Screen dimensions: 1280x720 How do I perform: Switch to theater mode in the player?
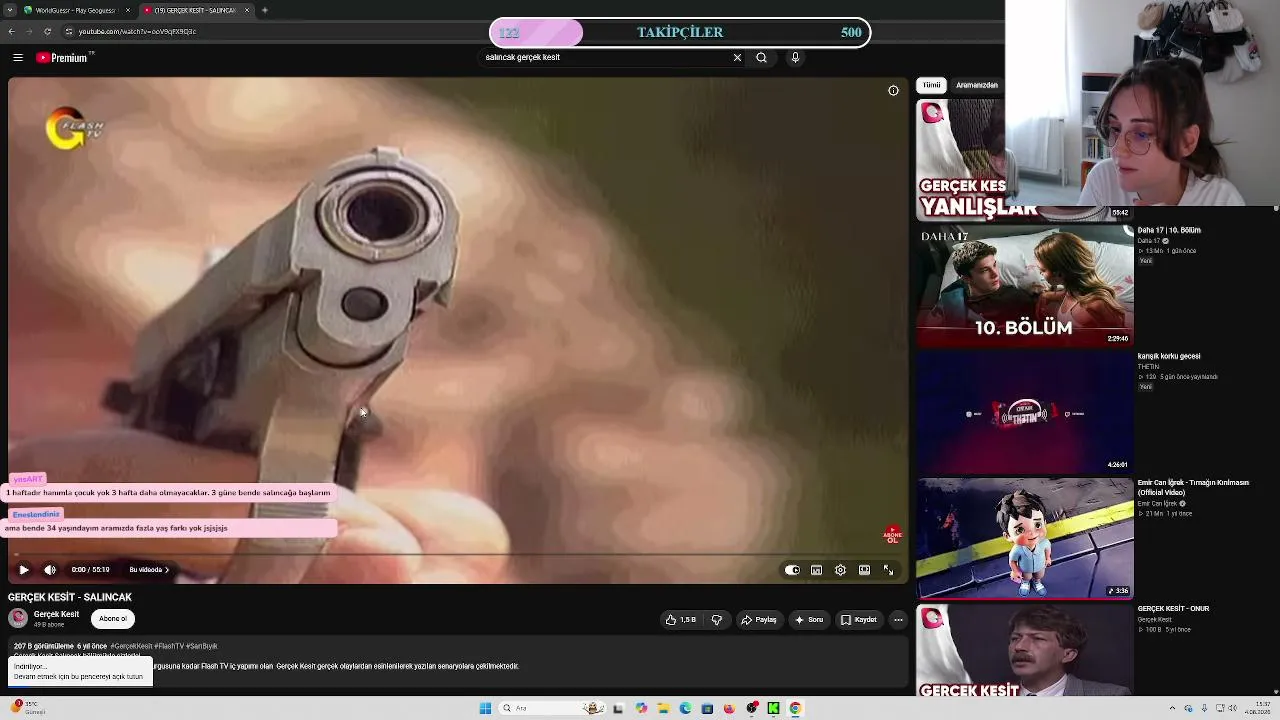[864, 570]
